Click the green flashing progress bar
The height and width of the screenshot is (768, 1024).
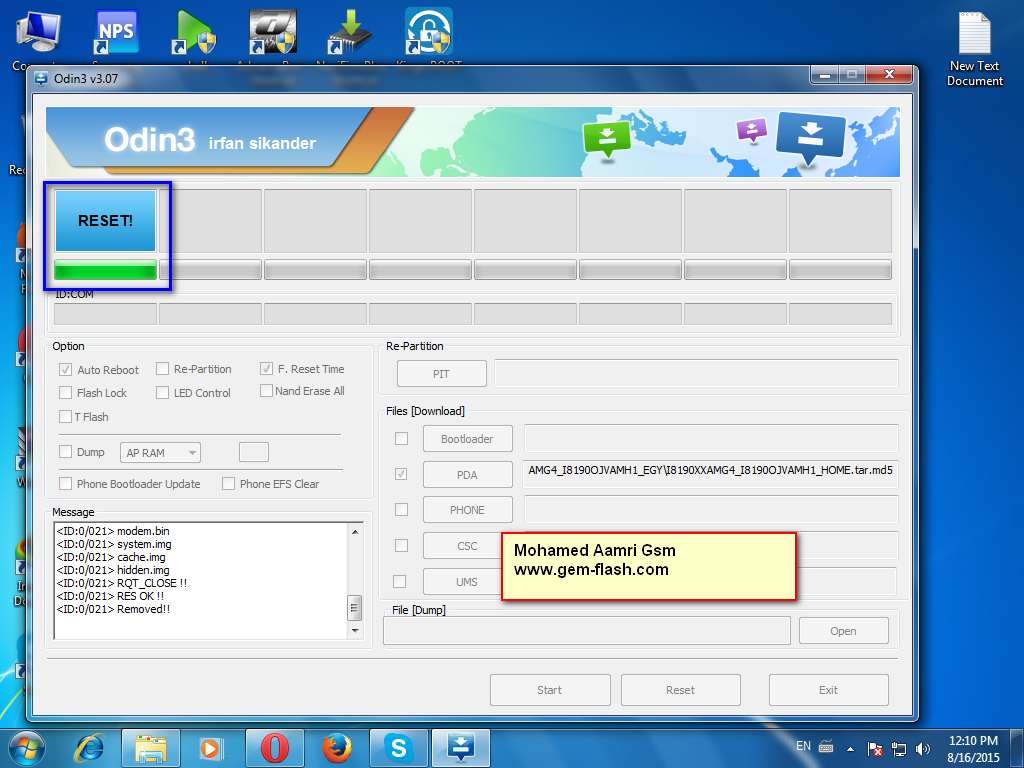[x=105, y=270]
